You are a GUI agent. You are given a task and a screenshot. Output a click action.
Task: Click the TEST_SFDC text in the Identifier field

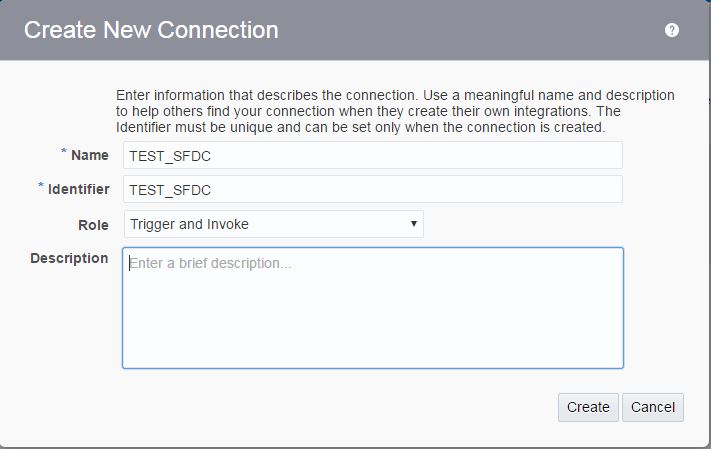tap(170, 190)
